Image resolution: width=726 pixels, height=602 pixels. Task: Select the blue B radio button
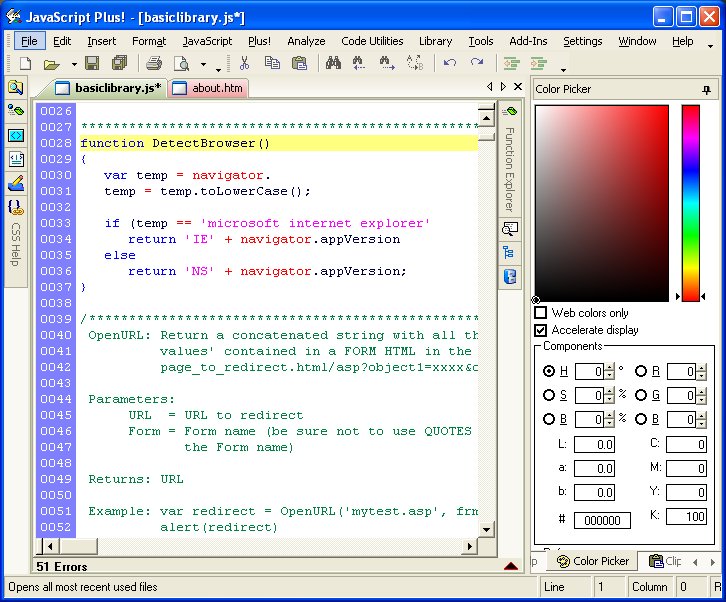(641, 419)
